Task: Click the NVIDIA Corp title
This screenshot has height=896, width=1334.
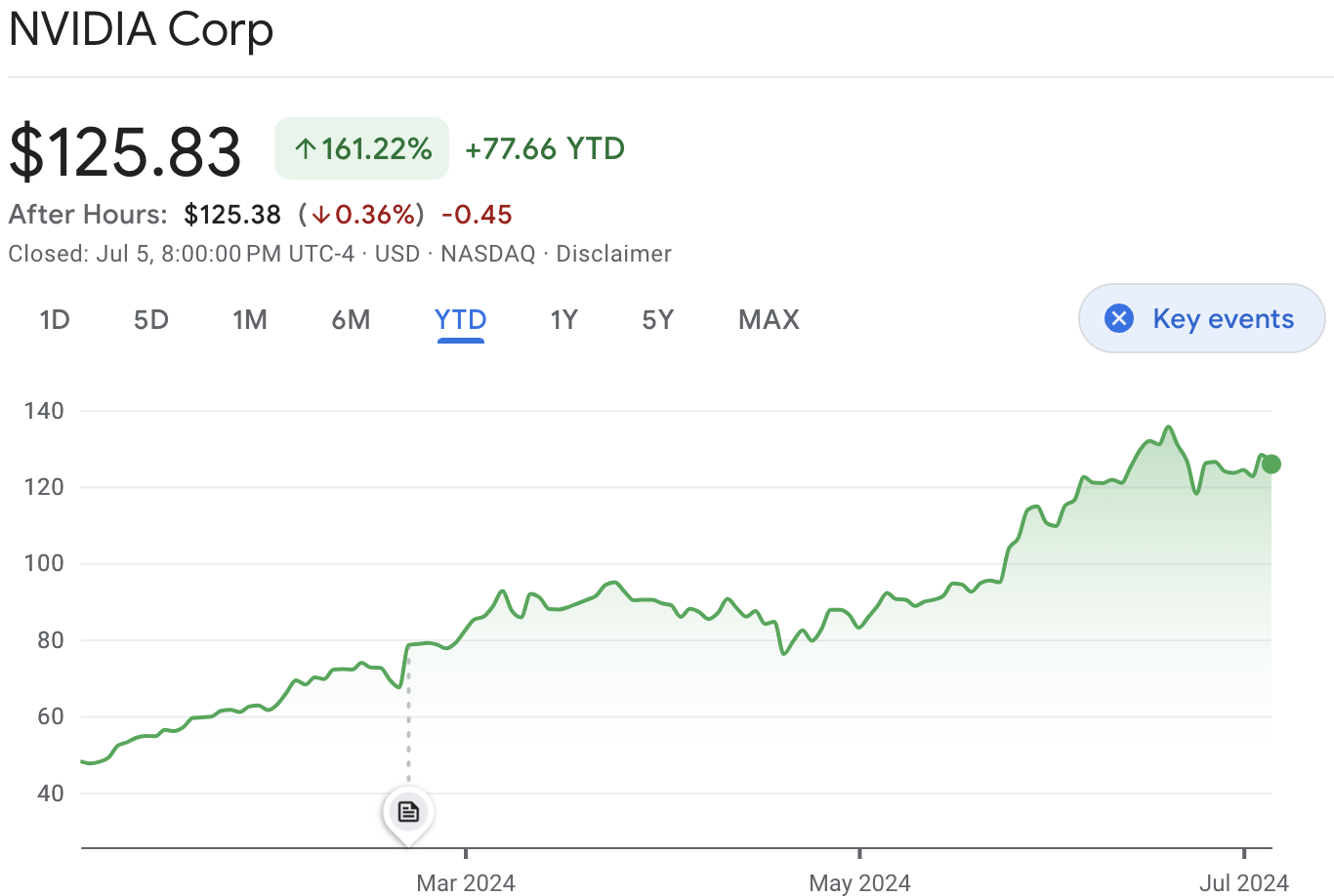Action: pyautogui.click(x=142, y=29)
